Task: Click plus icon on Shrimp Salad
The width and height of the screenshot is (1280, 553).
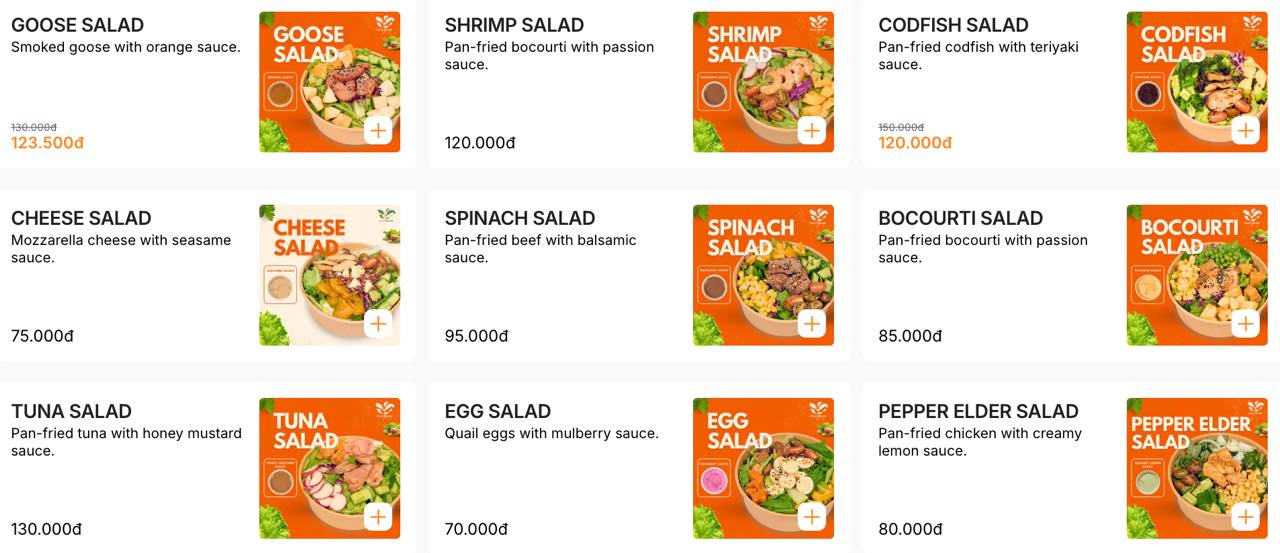Action: (x=811, y=130)
